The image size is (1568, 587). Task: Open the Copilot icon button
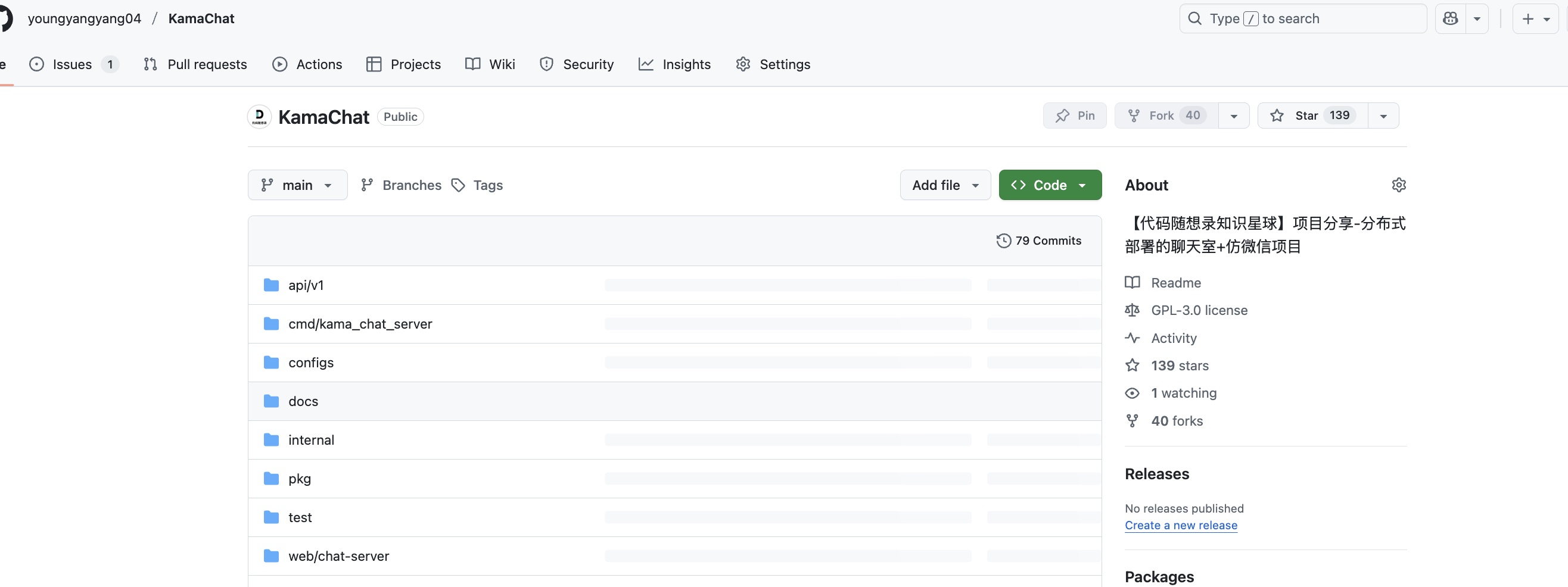click(x=1451, y=18)
